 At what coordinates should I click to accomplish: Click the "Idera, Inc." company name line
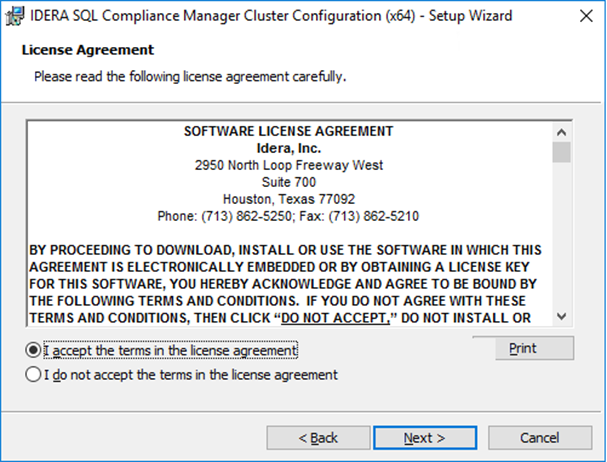pos(288,148)
